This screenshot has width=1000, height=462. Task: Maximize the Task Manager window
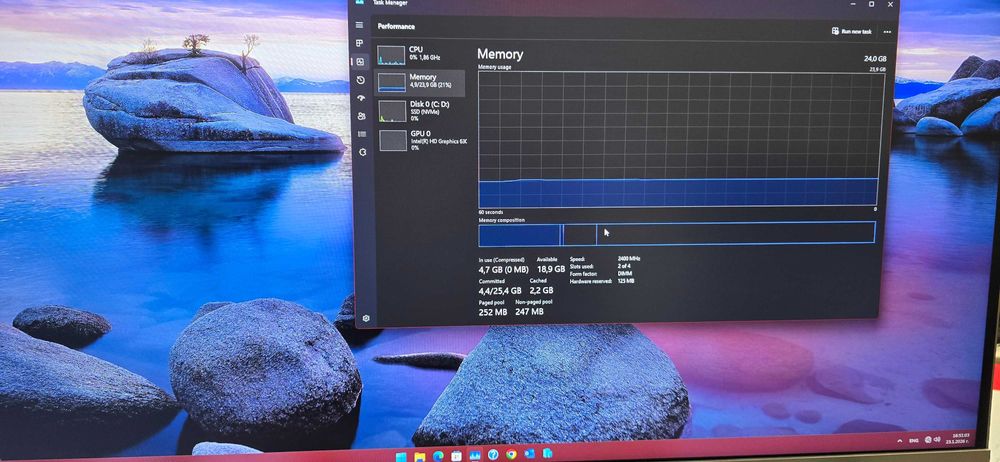871,4
